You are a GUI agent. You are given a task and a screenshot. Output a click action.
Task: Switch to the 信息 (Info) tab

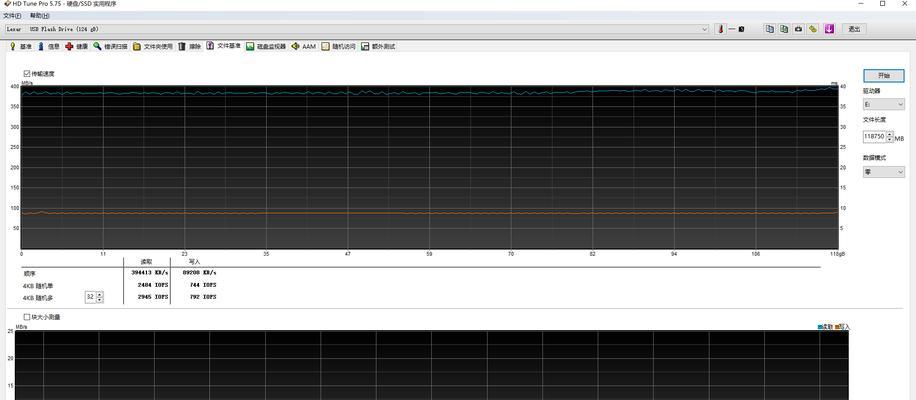pyautogui.click(x=49, y=46)
